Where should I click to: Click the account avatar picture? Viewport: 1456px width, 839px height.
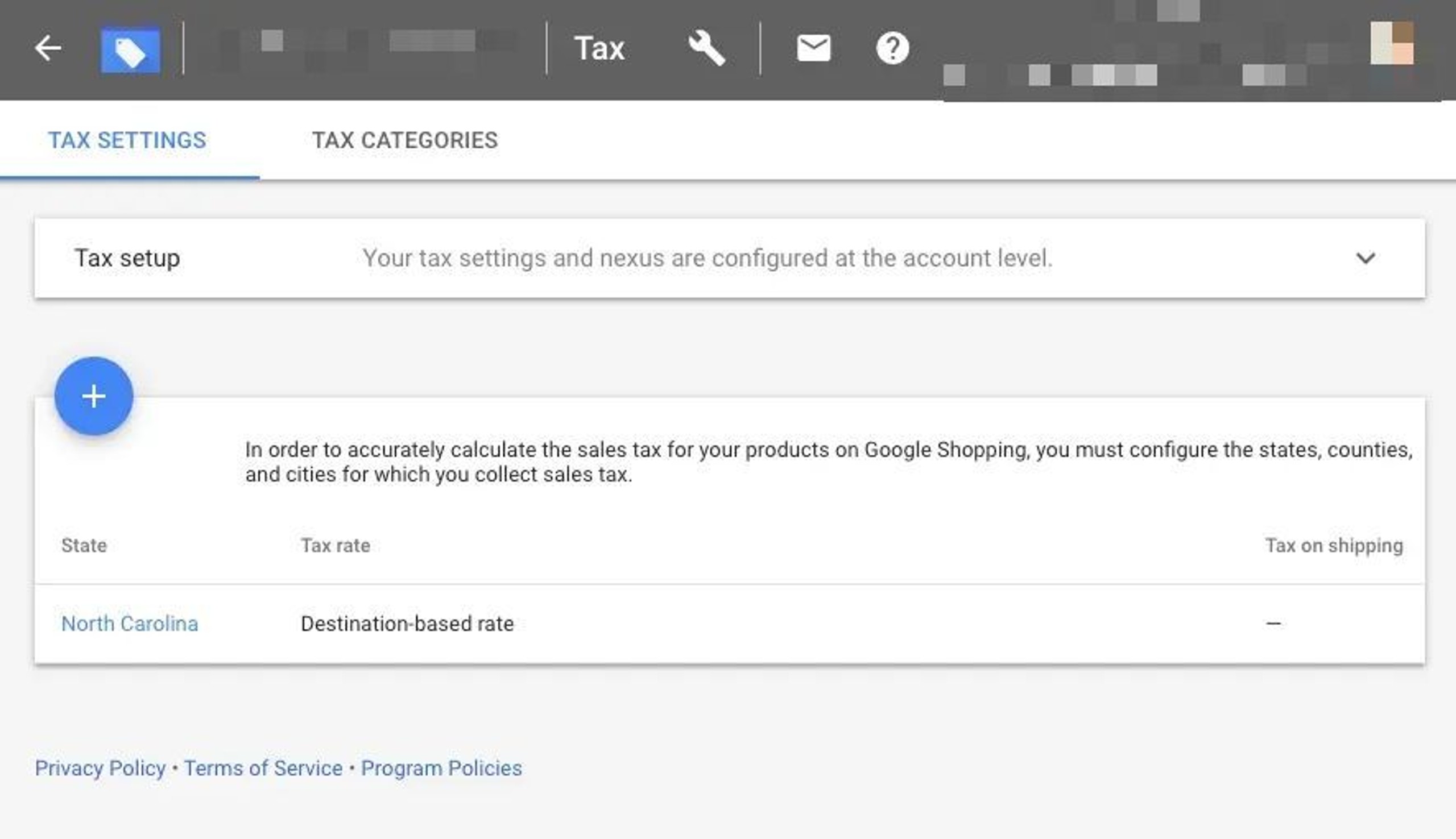click(x=1391, y=43)
